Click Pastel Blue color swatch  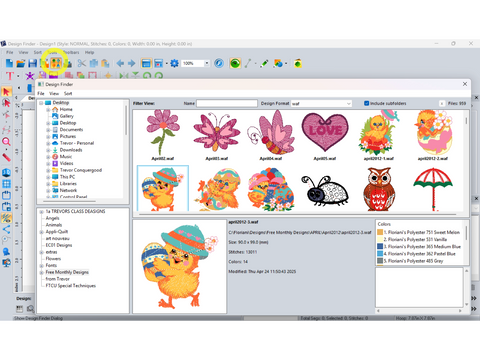tap(380, 254)
